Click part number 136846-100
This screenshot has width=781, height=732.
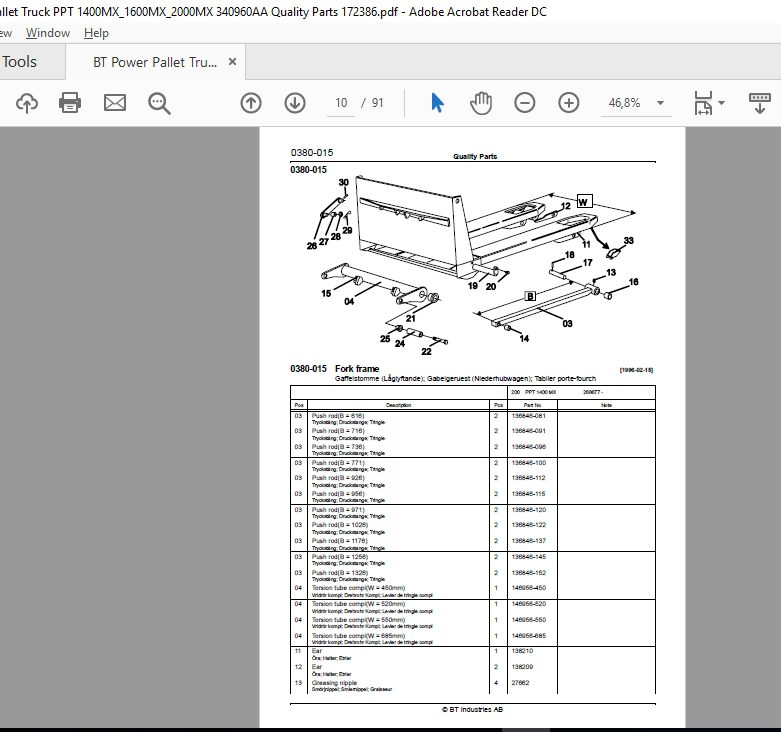point(528,463)
